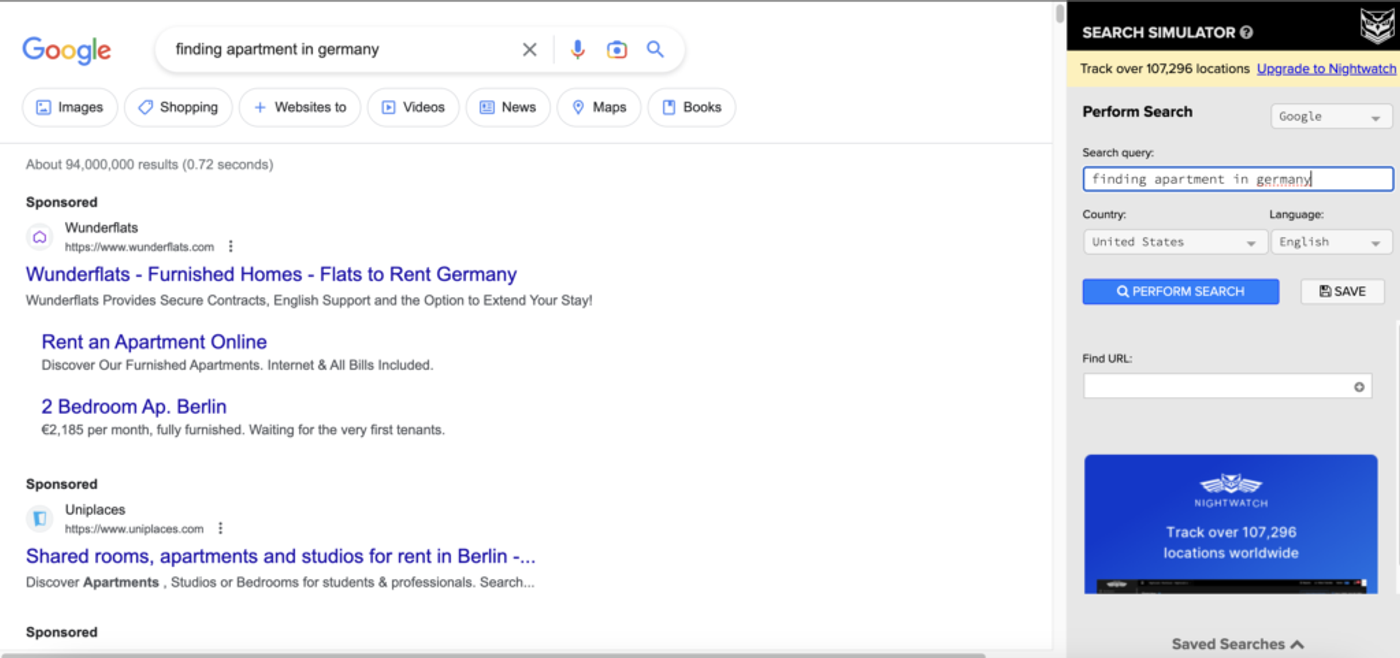Open the Country dropdown
The image size is (1400, 658).
[1174, 241]
